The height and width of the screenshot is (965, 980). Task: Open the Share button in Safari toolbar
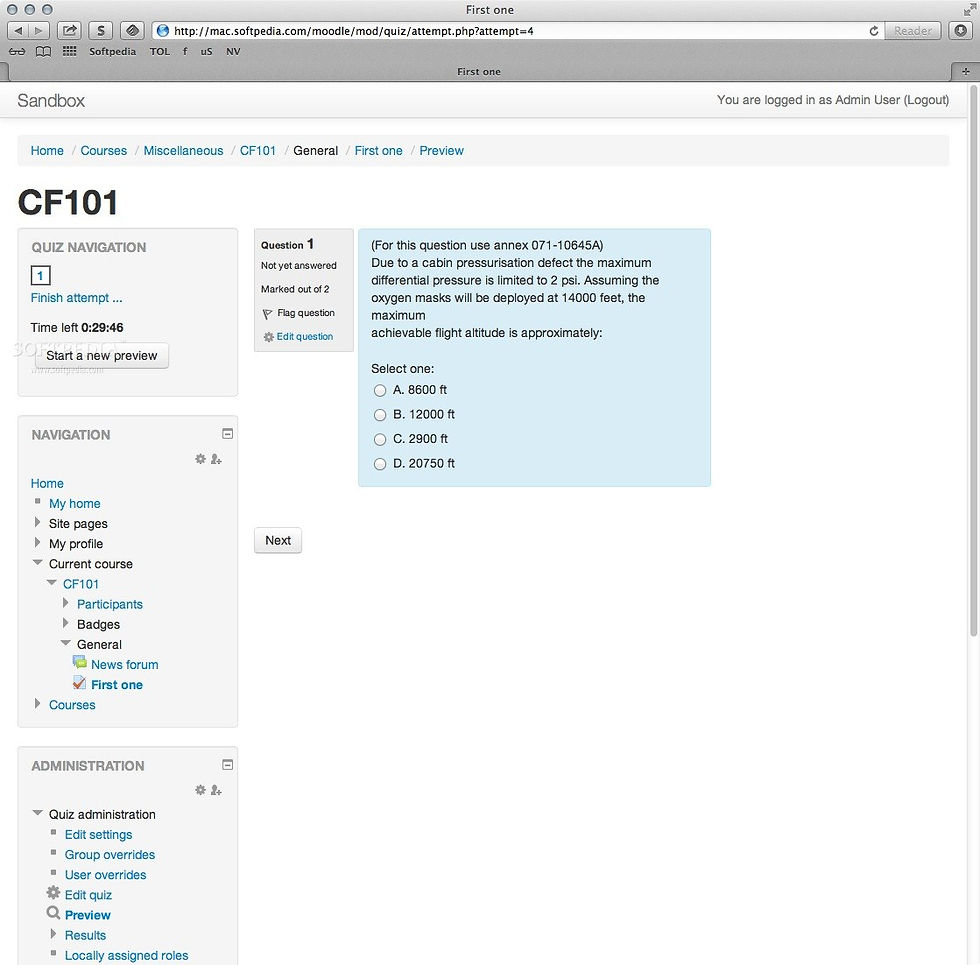tap(69, 31)
